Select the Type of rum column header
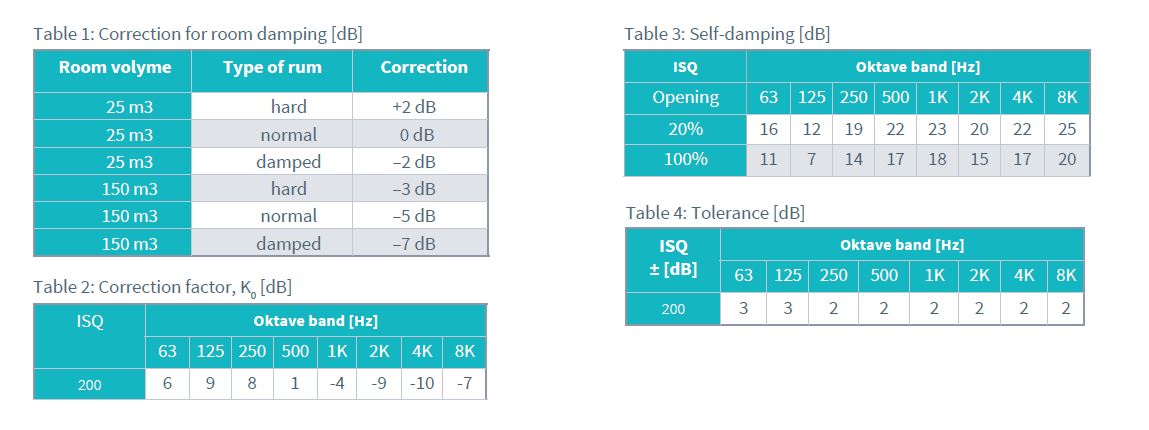1149x430 pixels. 272,67
